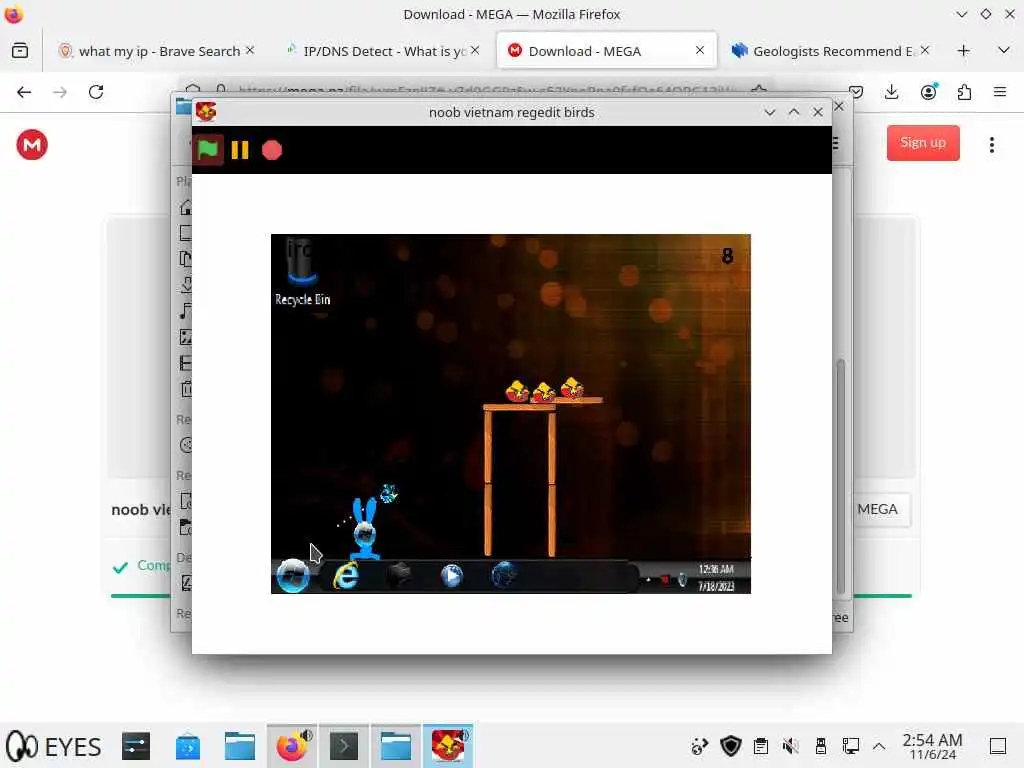Image resolution: width=1024 pixels, height=768 pixels.
Task: Click the app icon in game window titlebar
Action: tap(206, 112)
